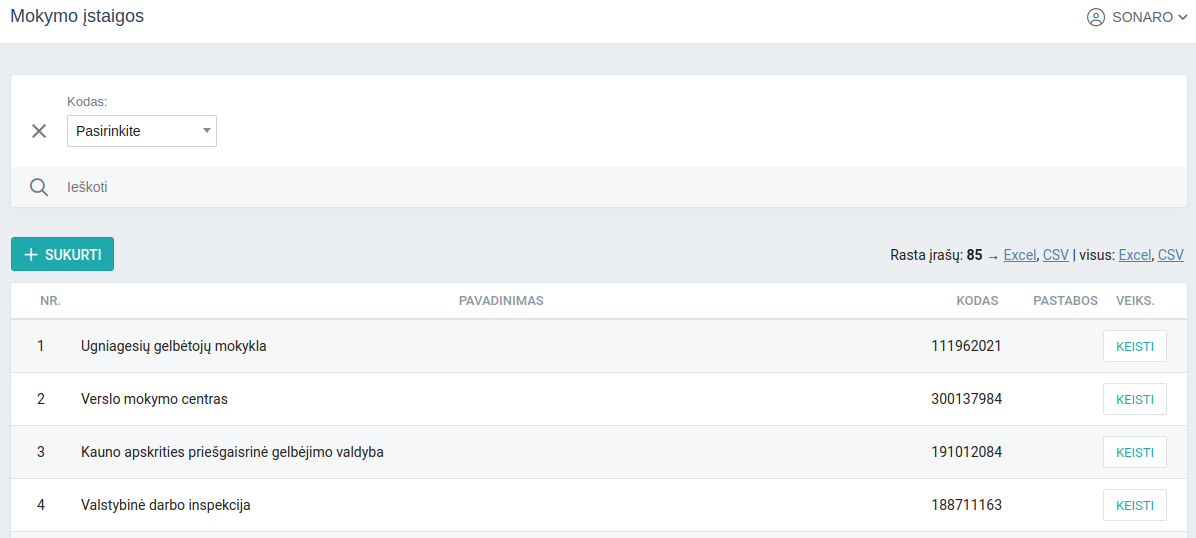This screenshot has height=538, width=1196.
Task: Export found records via first CSV link
Action: pos(1055,255)
